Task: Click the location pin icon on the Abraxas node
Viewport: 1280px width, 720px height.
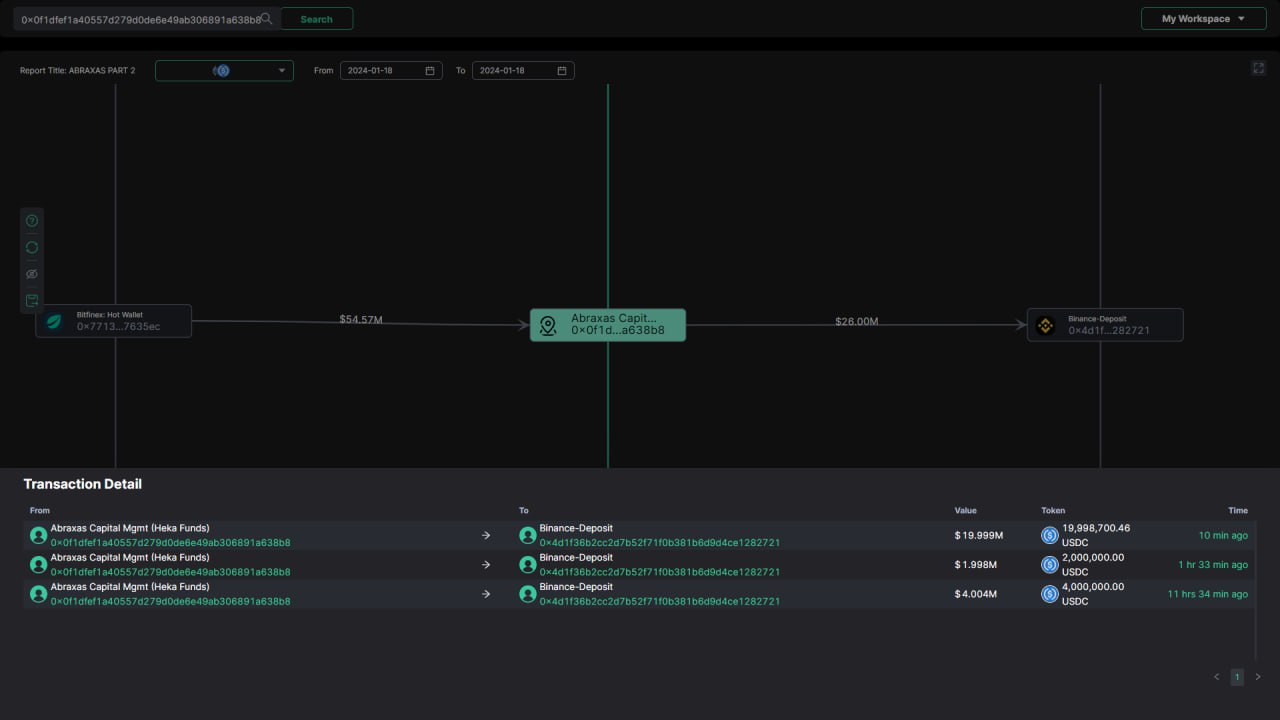Action: tap(547, 325)
